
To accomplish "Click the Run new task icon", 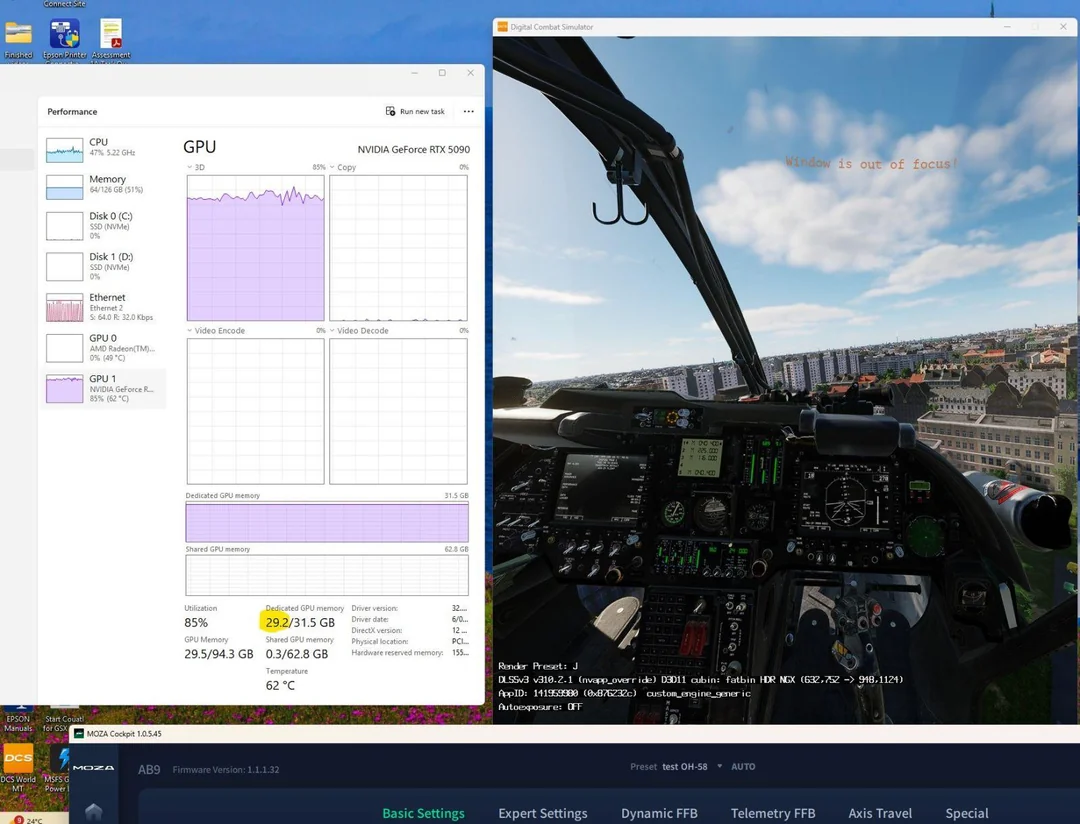I will click(391, 111).
